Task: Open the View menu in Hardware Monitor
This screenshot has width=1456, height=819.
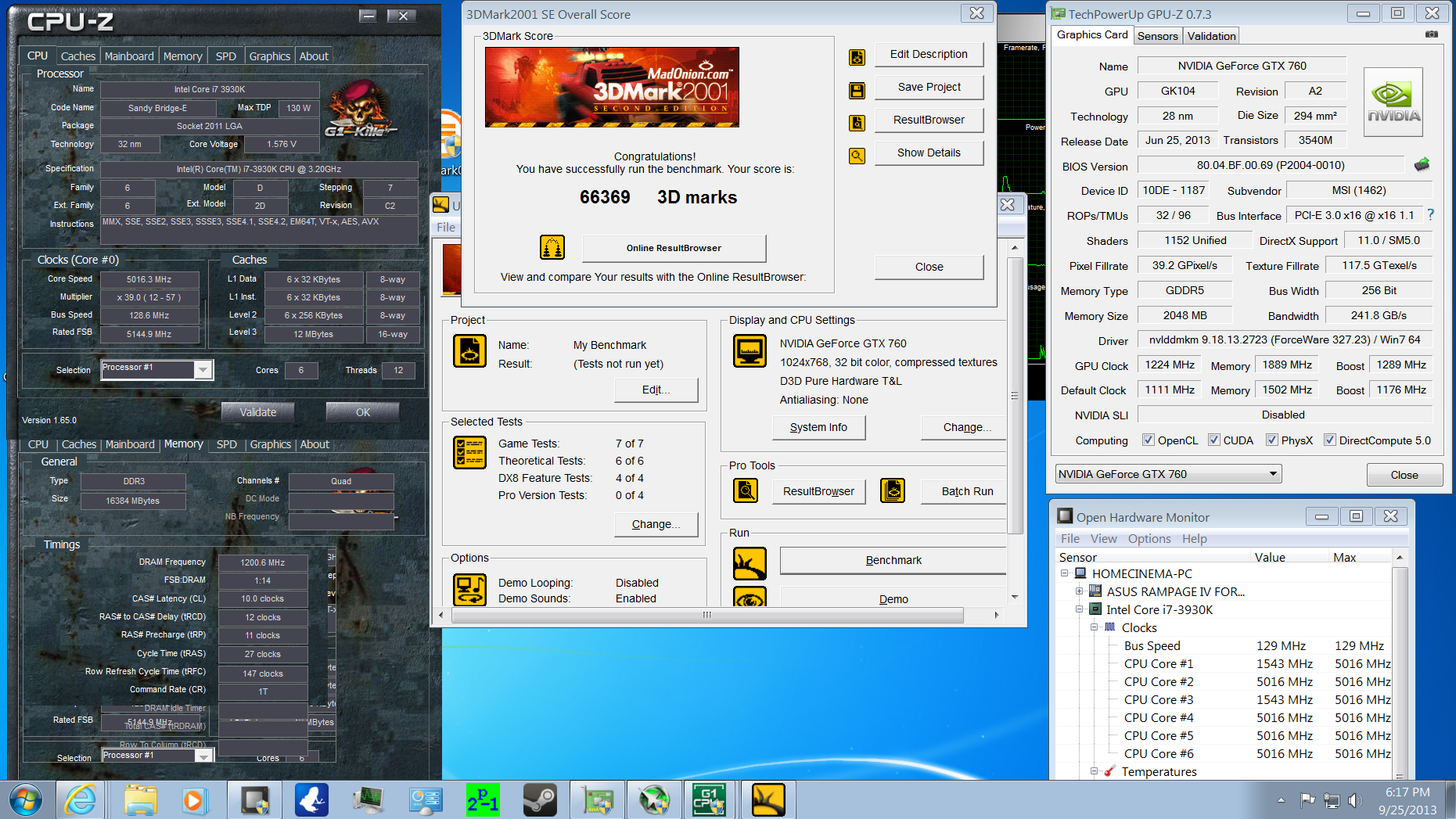Action: pos(1103,539)
